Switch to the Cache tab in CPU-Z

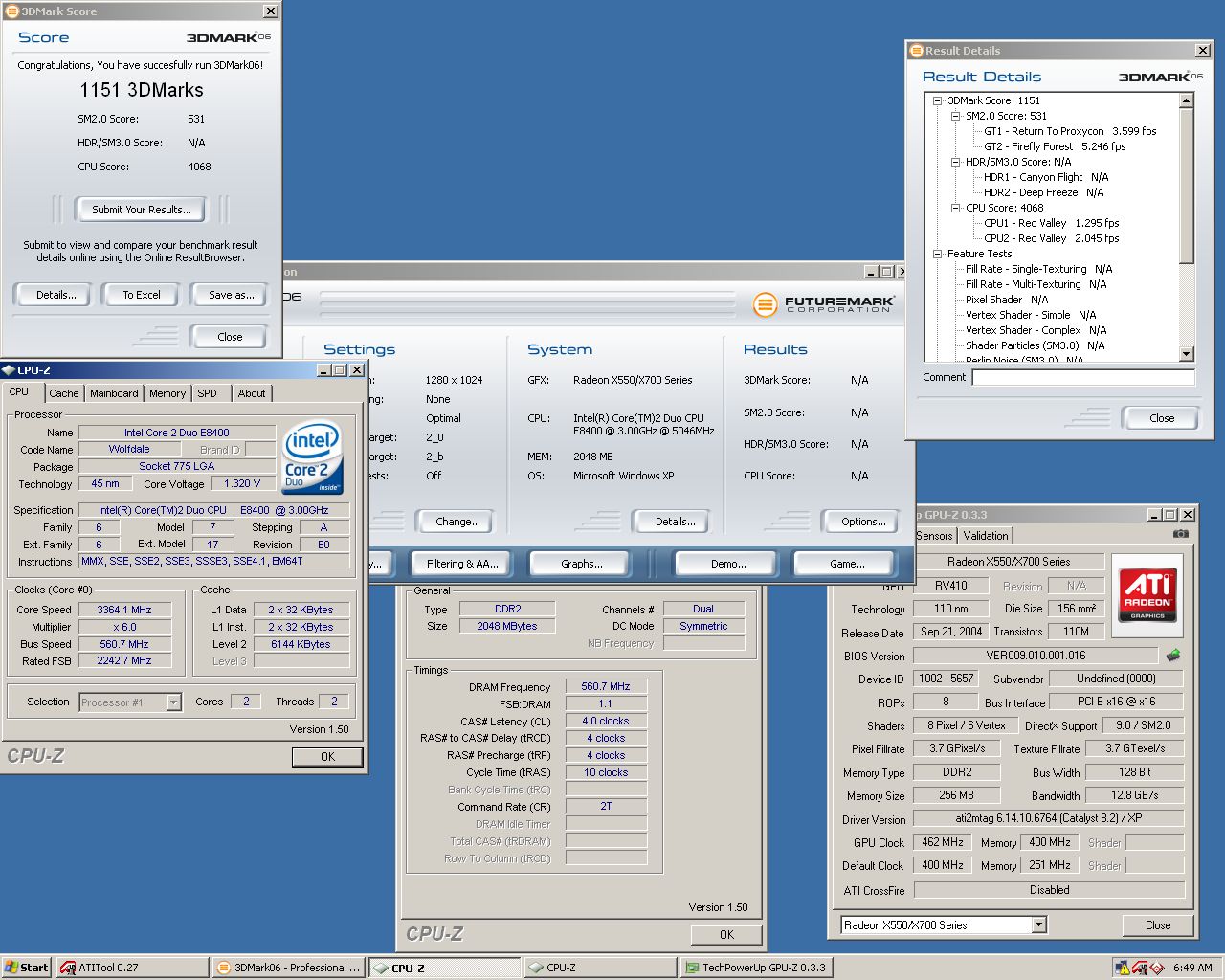click(64, 393)
